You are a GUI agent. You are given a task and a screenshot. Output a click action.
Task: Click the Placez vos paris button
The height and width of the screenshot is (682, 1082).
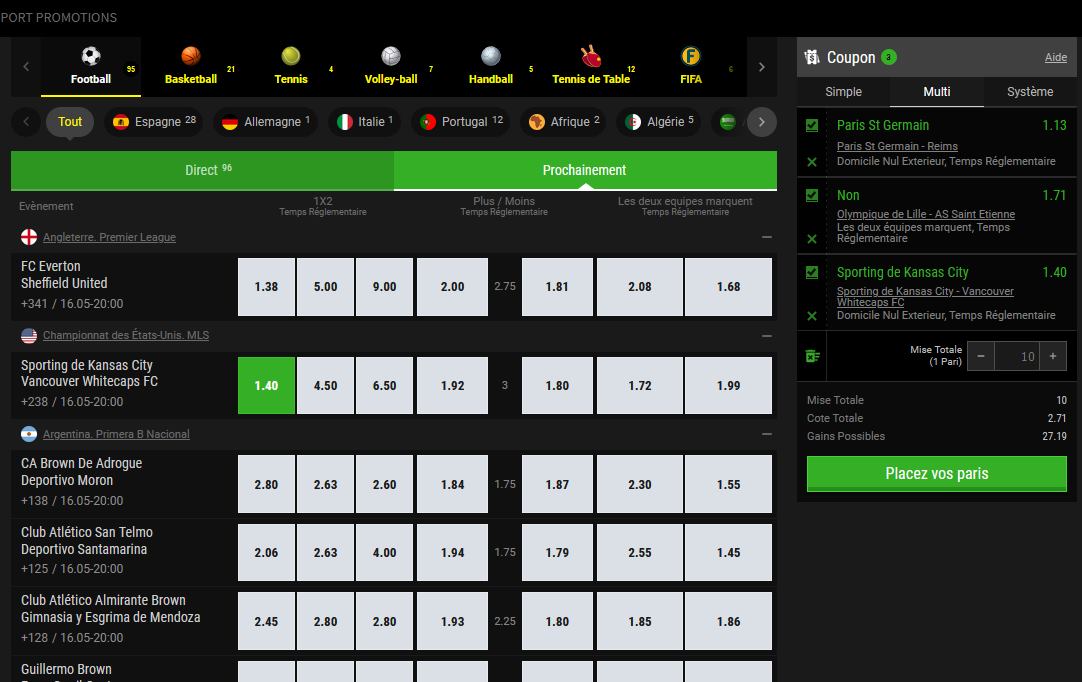(x=936, y=474)
